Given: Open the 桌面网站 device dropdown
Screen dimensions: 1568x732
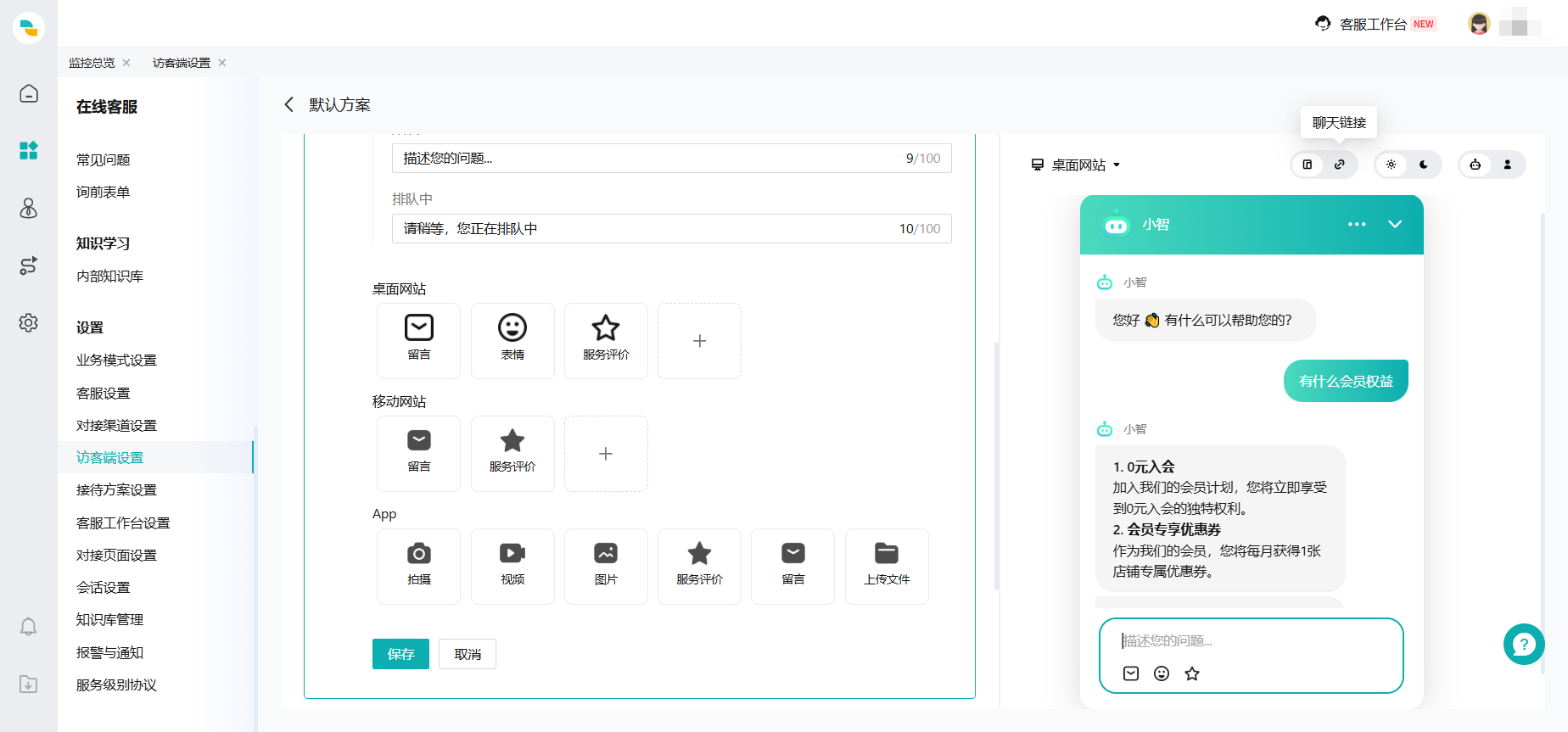Looking at the screenshot, I should (1076, 165).
